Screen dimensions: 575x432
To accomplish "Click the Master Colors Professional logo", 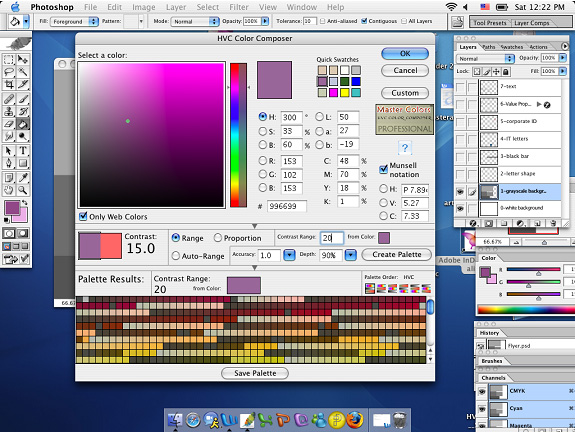I will pyautogui.click(x=404, y=120).
